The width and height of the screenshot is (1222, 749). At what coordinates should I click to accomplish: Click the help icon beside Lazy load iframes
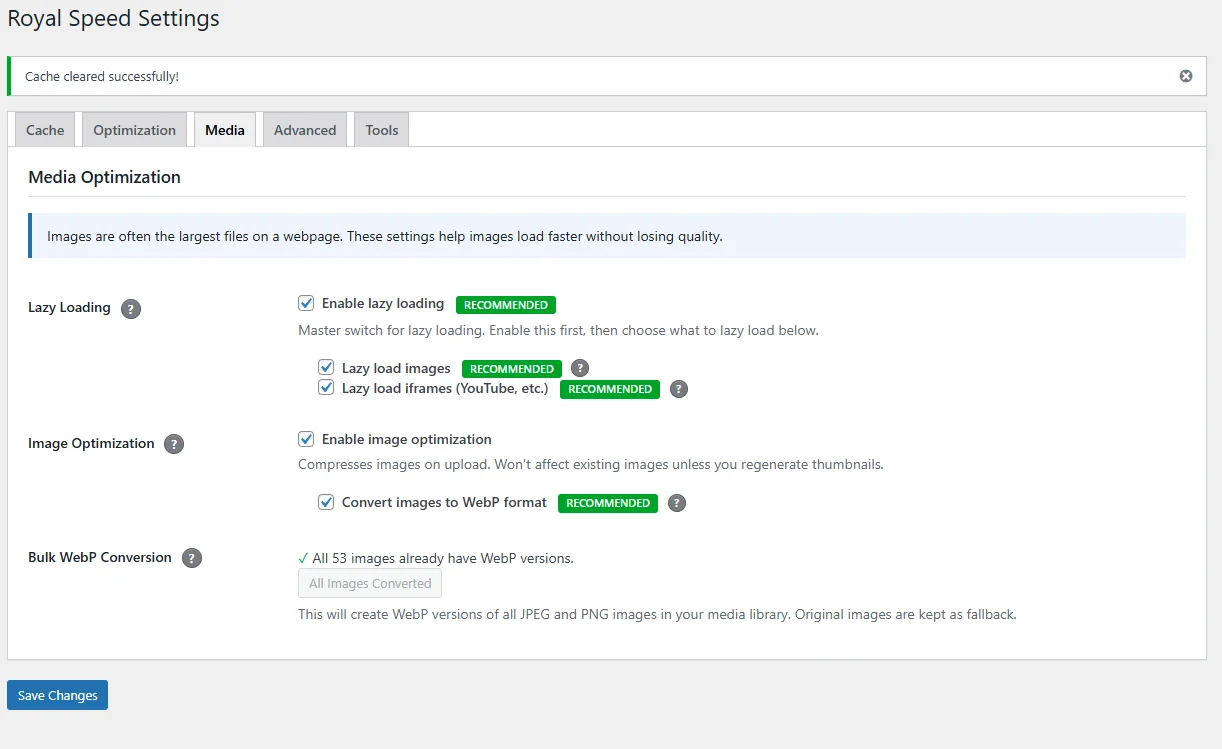[678, 389]
